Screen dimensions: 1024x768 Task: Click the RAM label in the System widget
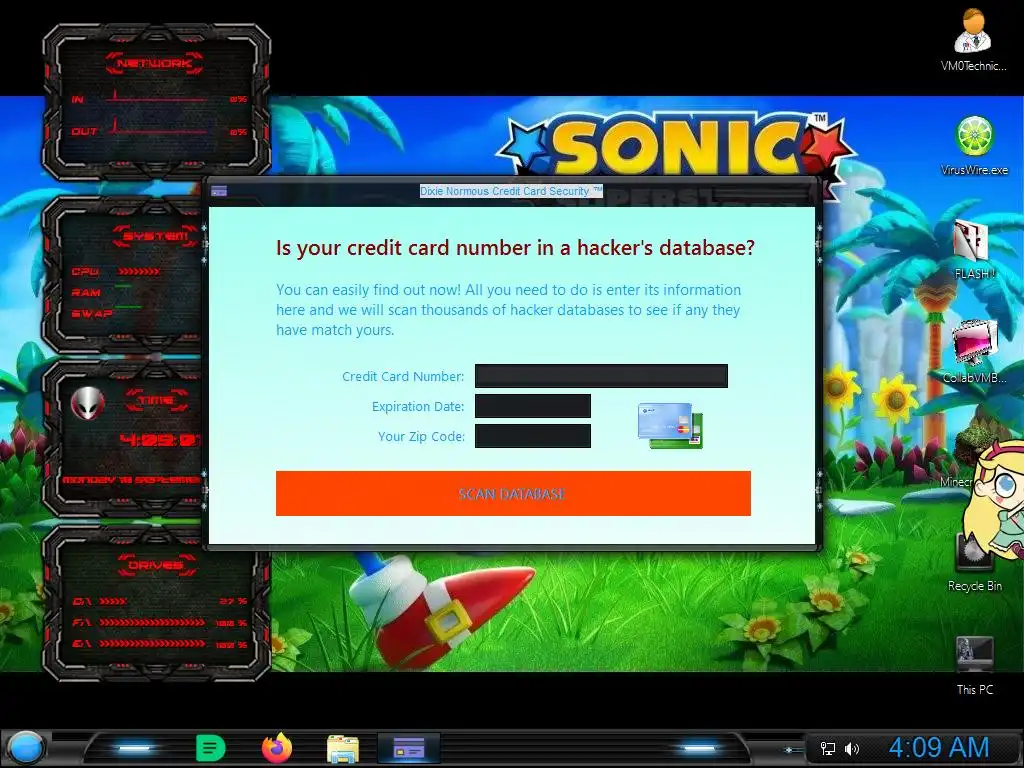click(86, 293)
